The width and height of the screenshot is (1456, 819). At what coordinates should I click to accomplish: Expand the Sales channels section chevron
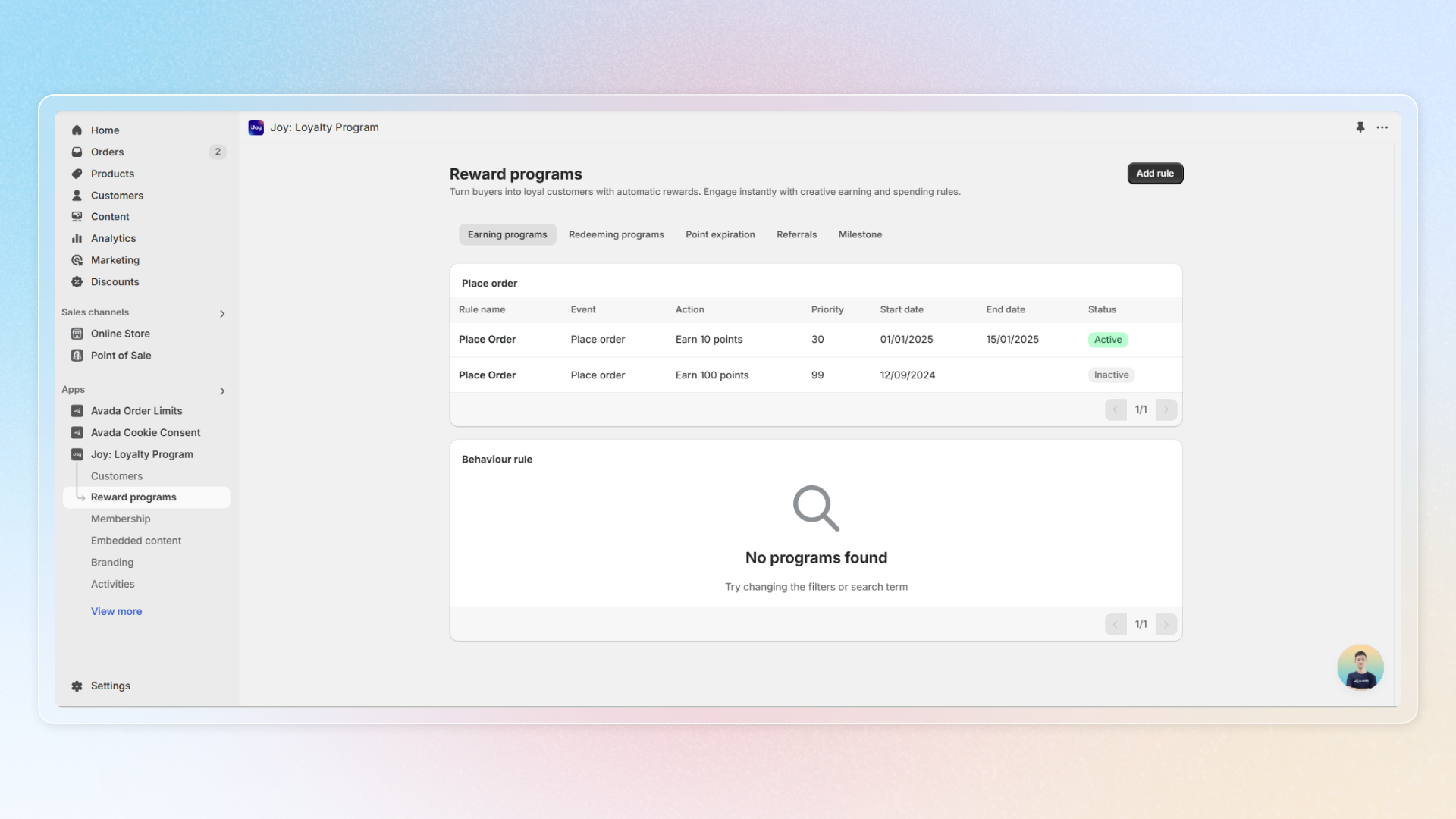[x=222, y=313]
